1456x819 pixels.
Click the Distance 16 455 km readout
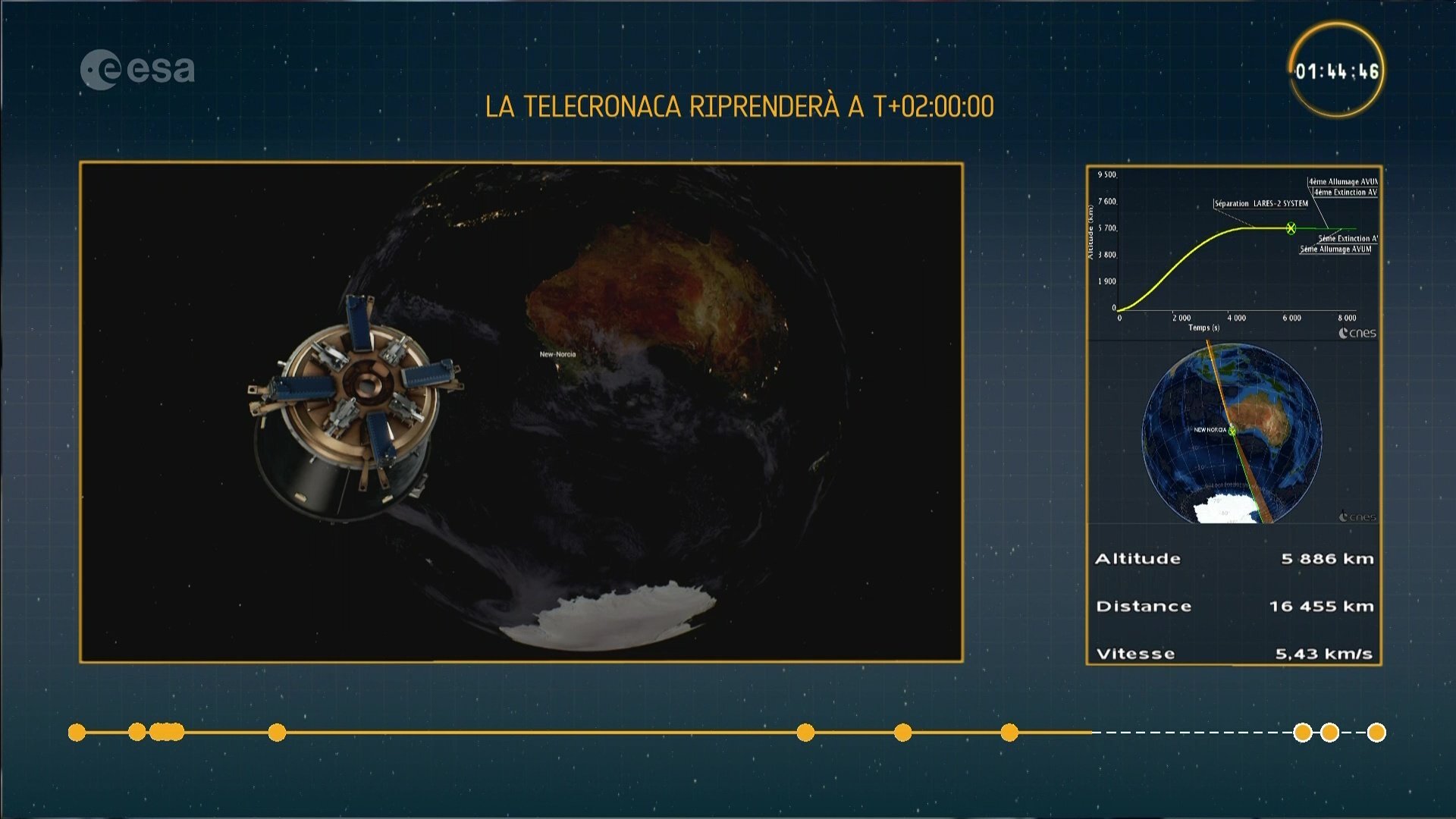1235,606
